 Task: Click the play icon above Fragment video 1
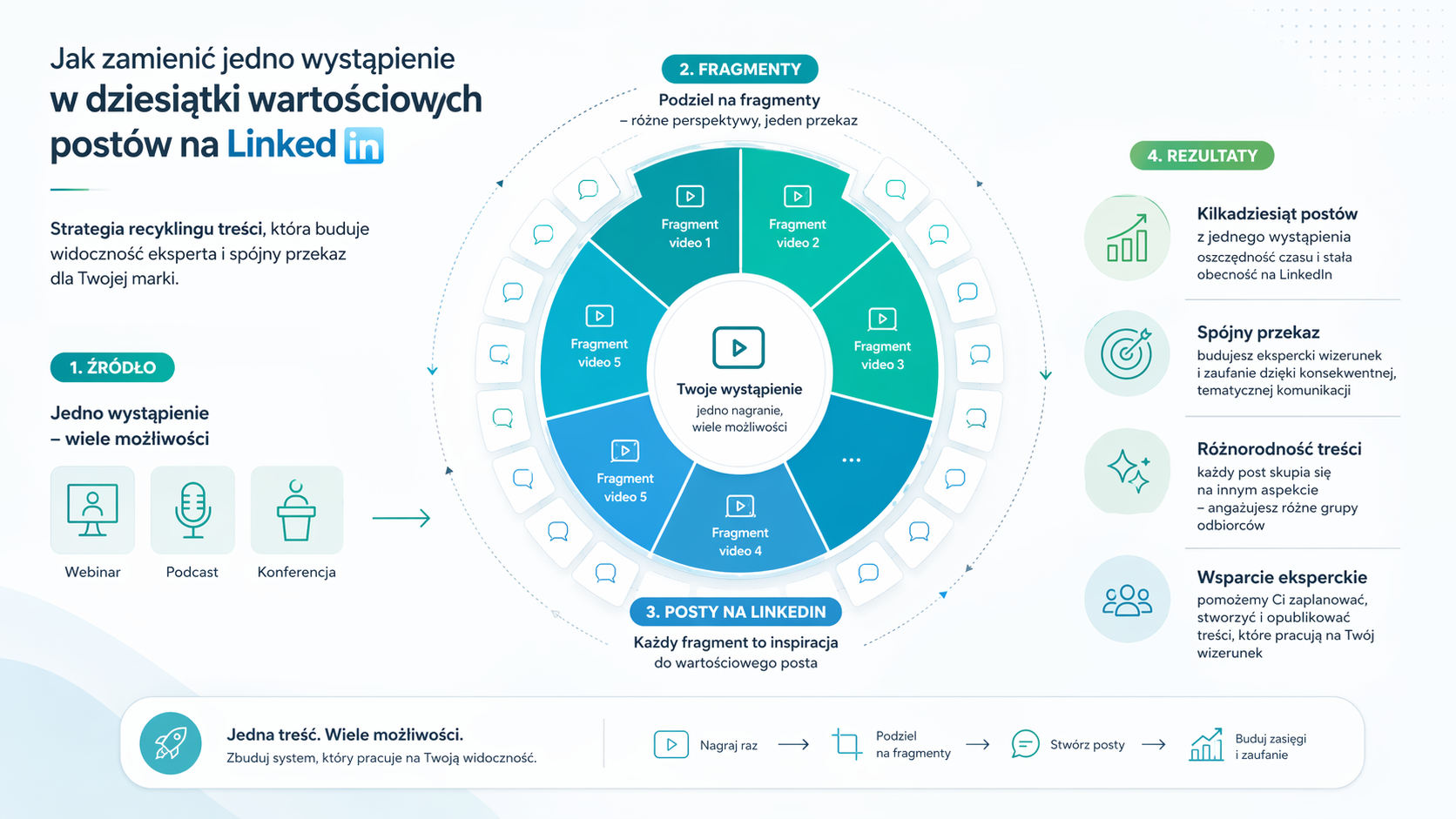690,196
